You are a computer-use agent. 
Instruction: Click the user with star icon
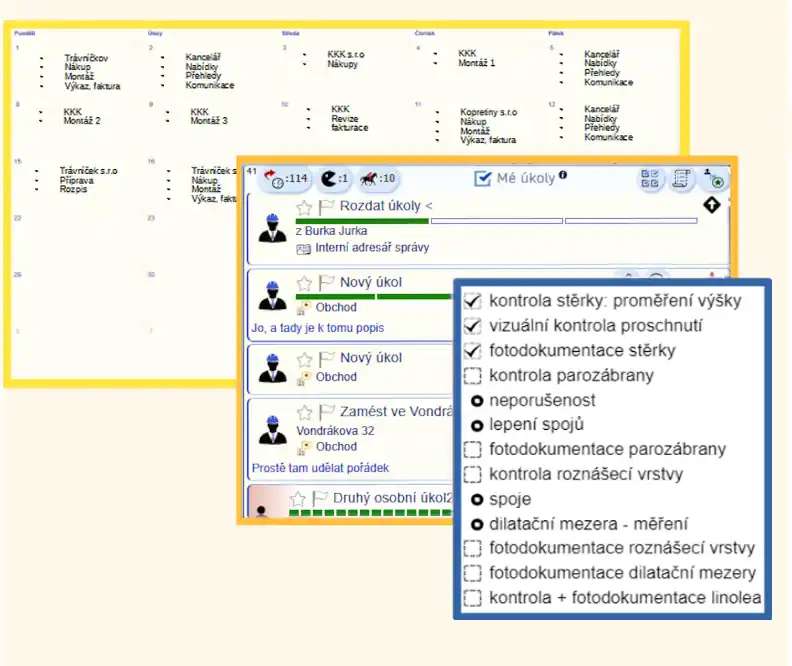(x=715, y=180)
